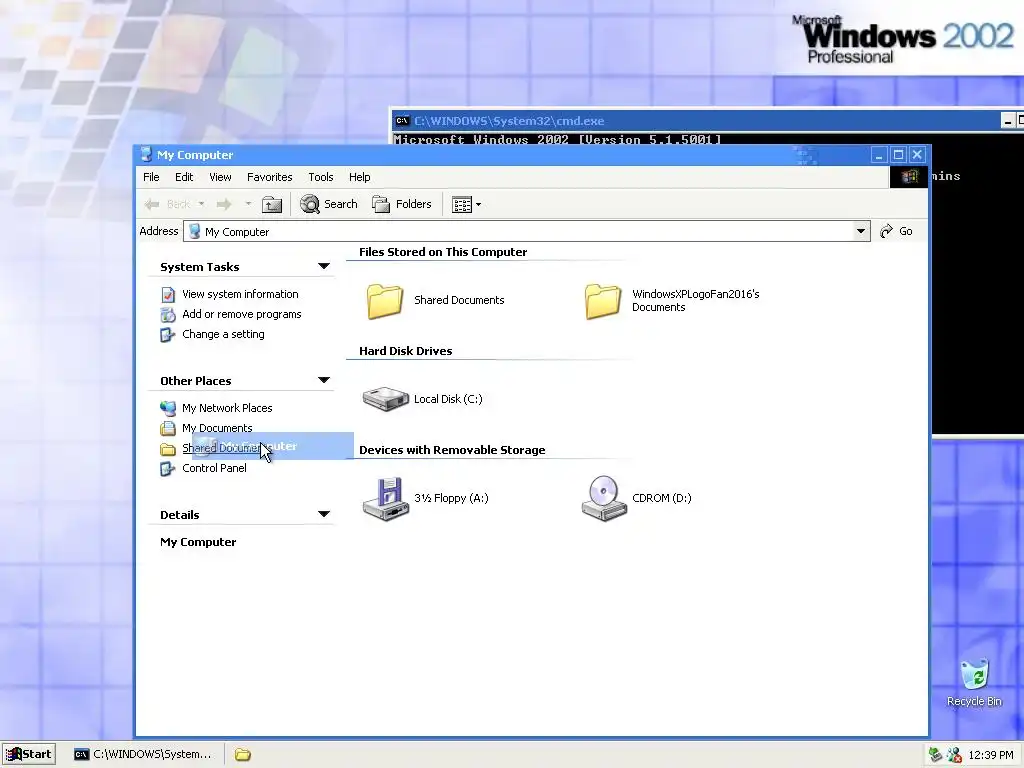Collapse the Details panel
The height and width of the screenshot is (768, 1024).
tap(323, 514)
